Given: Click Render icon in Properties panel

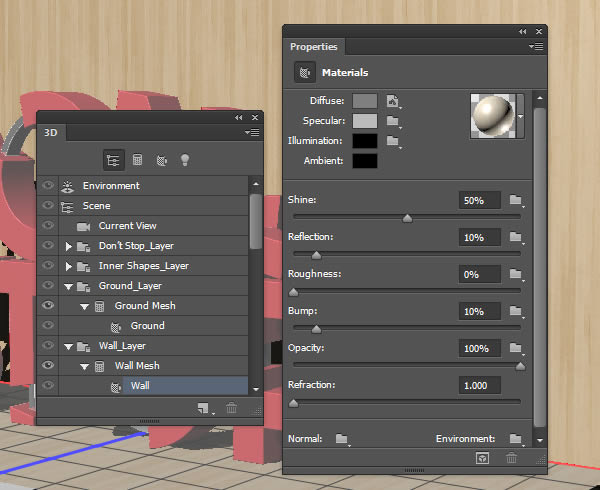Looking at the screenshot, I should tap(482, 458).
